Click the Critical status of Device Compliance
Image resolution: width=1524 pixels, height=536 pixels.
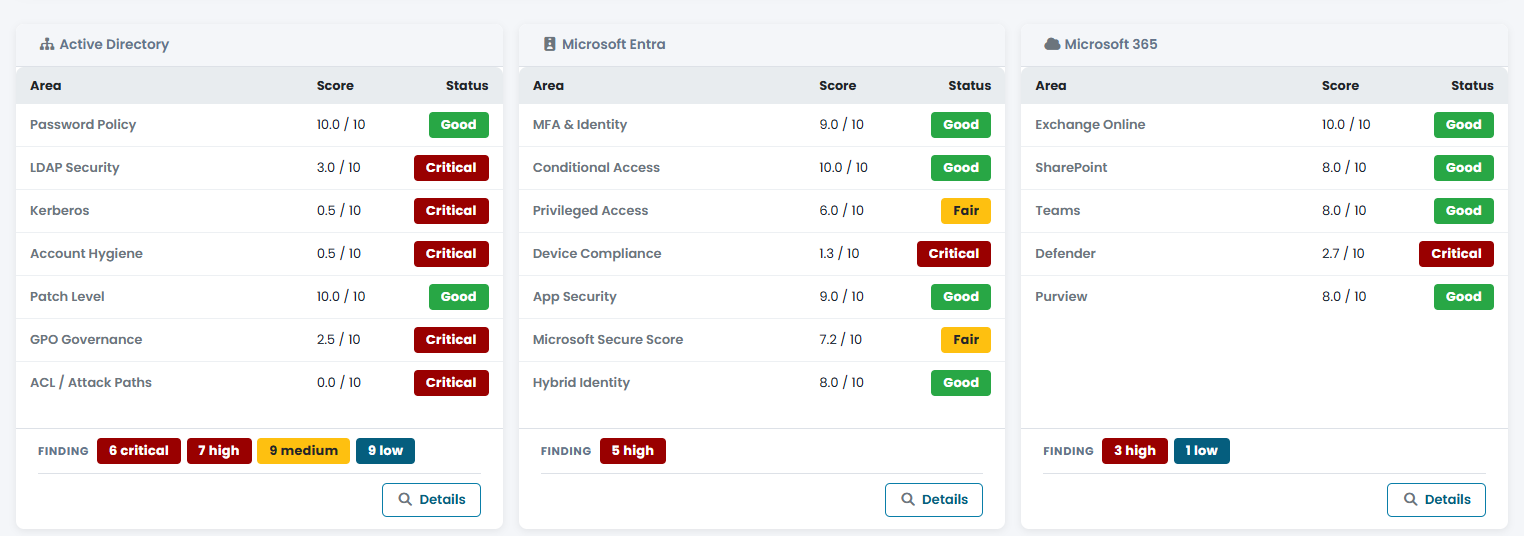[x=954, y=254]
